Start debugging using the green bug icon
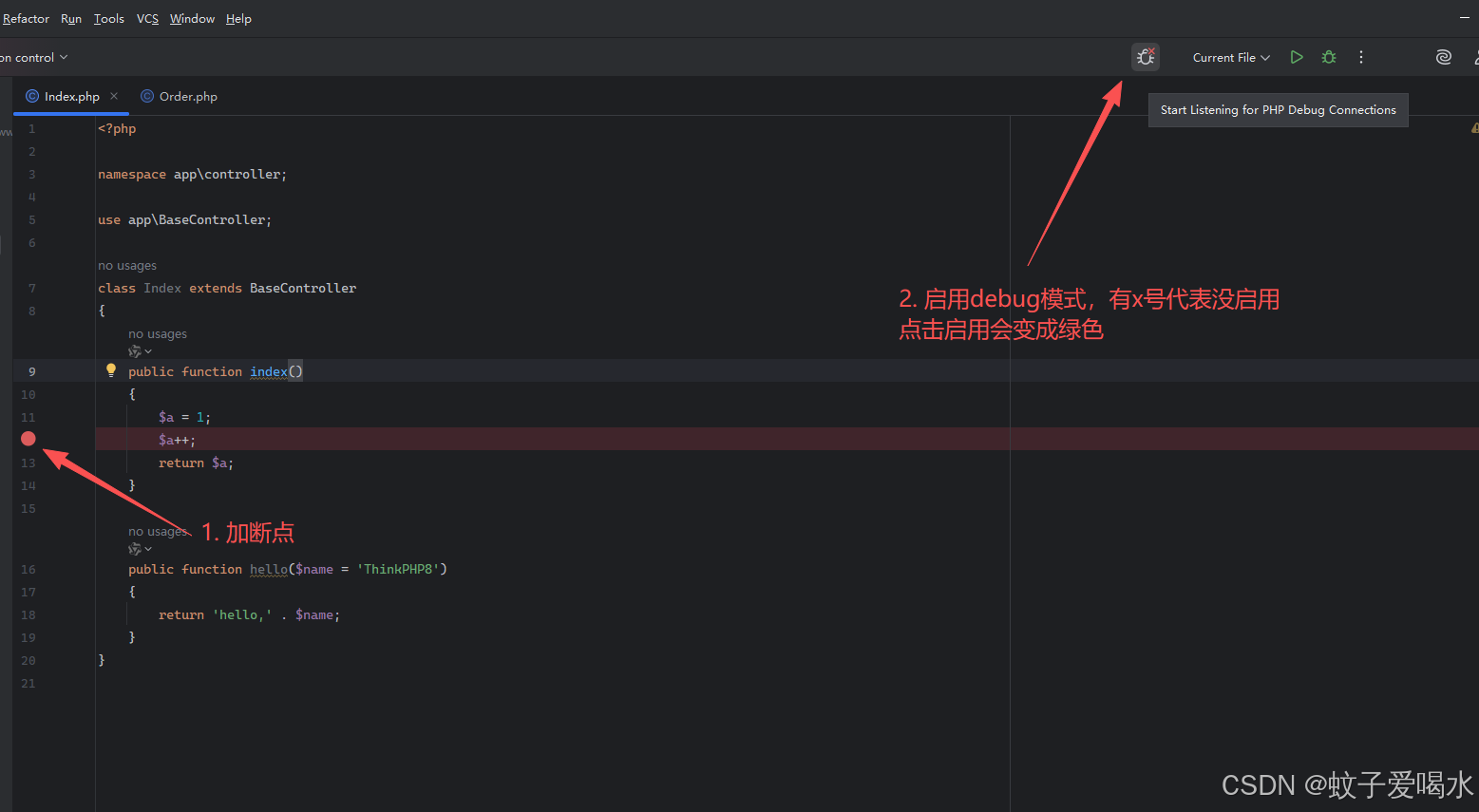Screen dimensions: 1479x812 tap(1328, 56)
